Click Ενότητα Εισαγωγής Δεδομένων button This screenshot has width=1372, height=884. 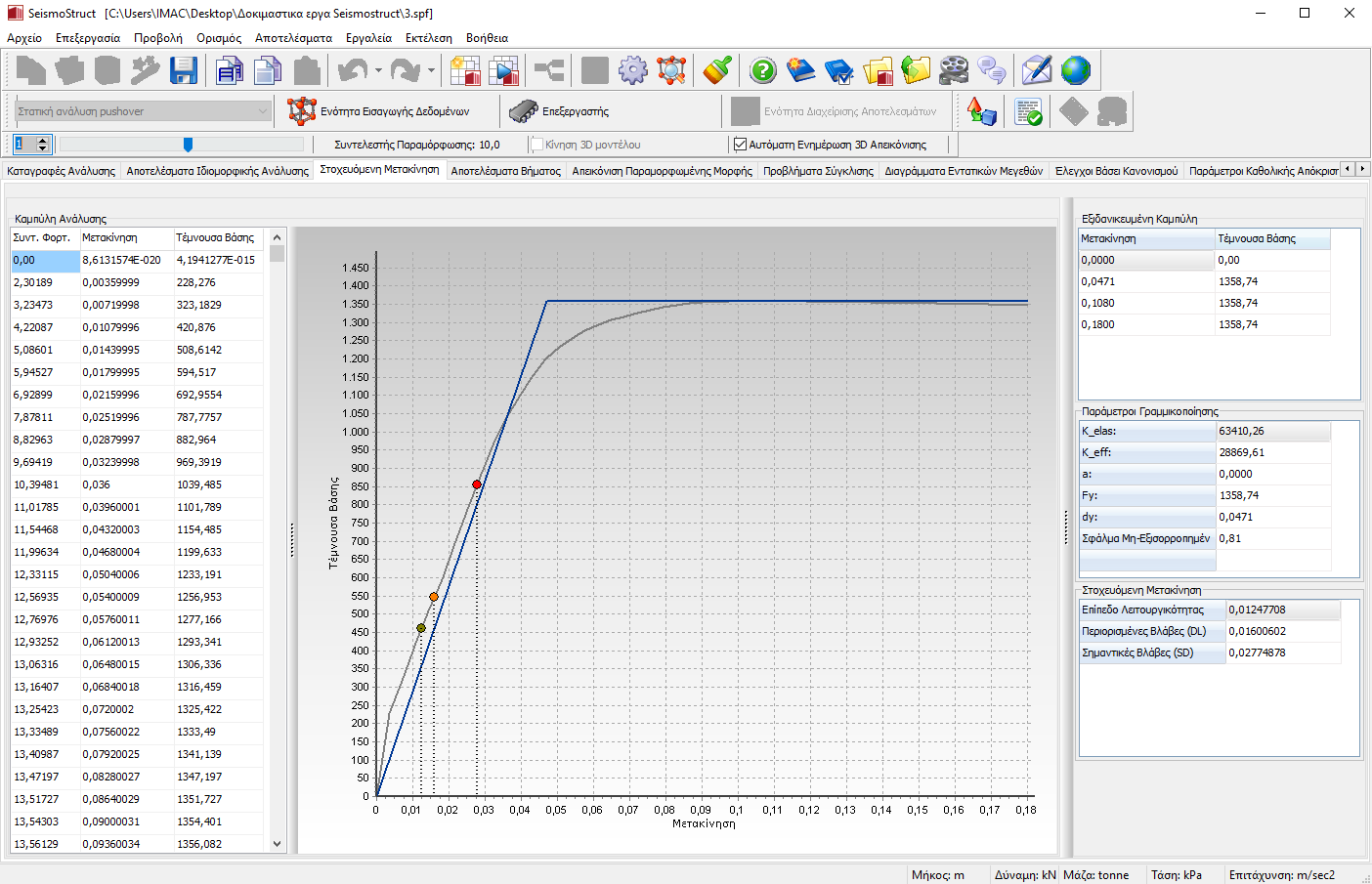(379, 111)
